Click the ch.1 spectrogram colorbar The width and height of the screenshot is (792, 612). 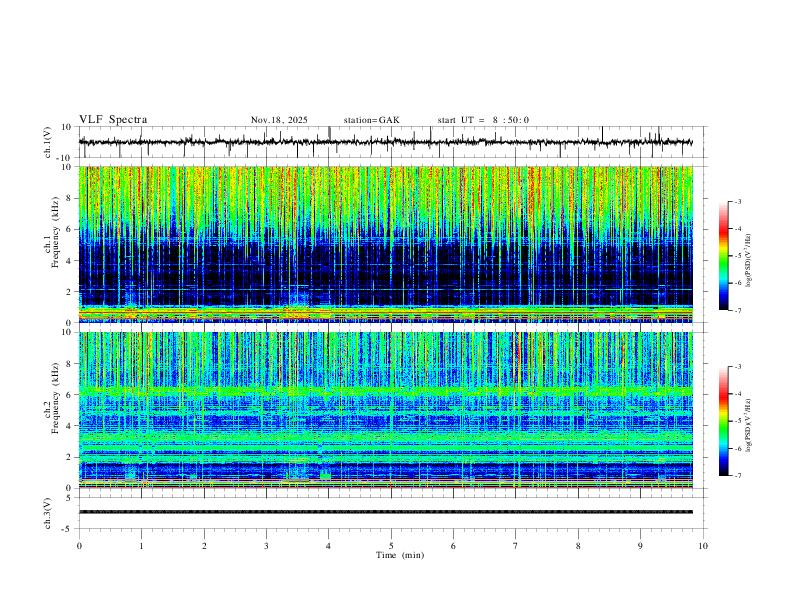pyautogui.click(x=724, y=256)
